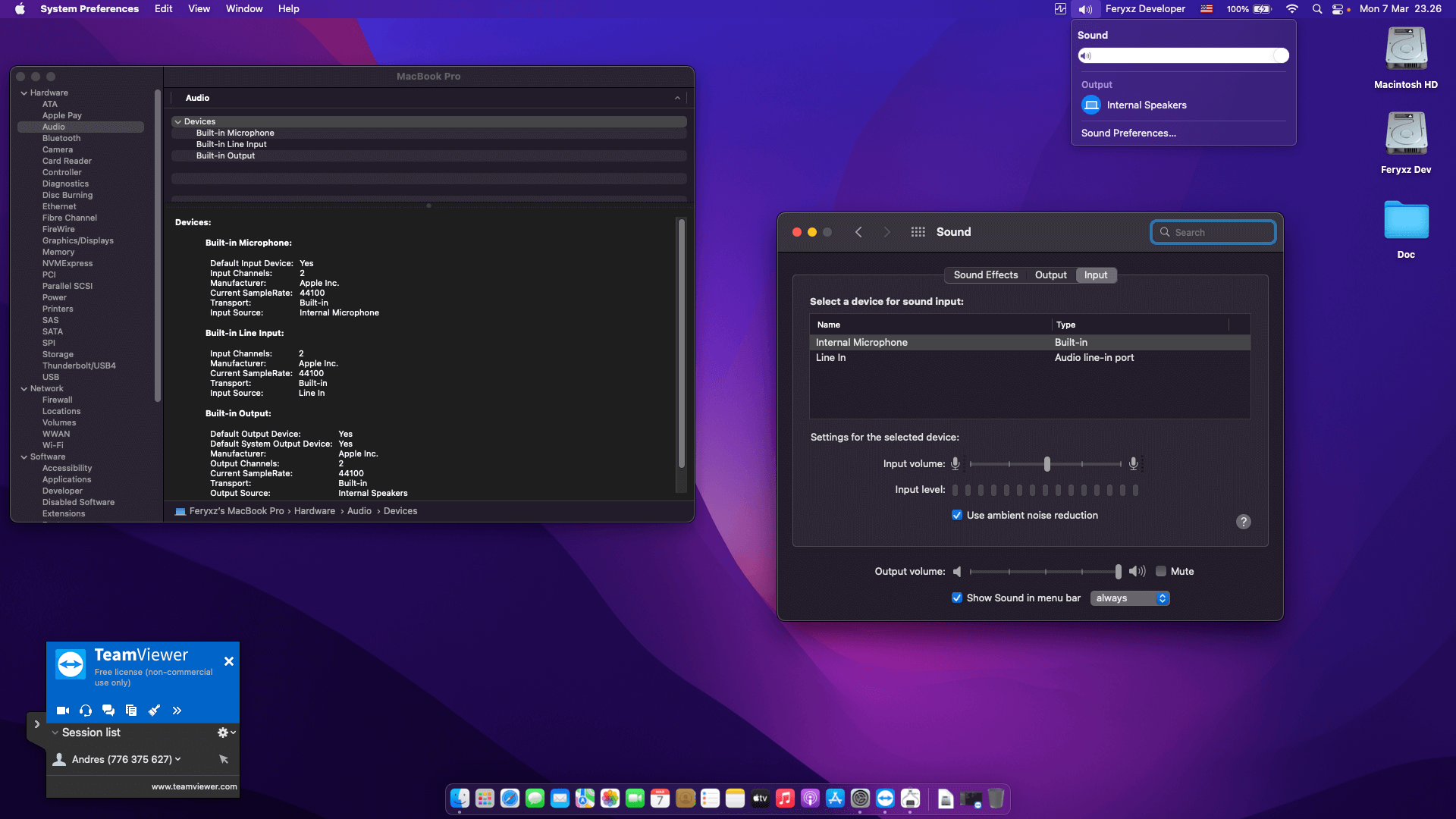Image resolution: width=1456 pixels, height=819 pixels.
Task: Go back in the Sound preferences window
Action: tap(858, 232)
